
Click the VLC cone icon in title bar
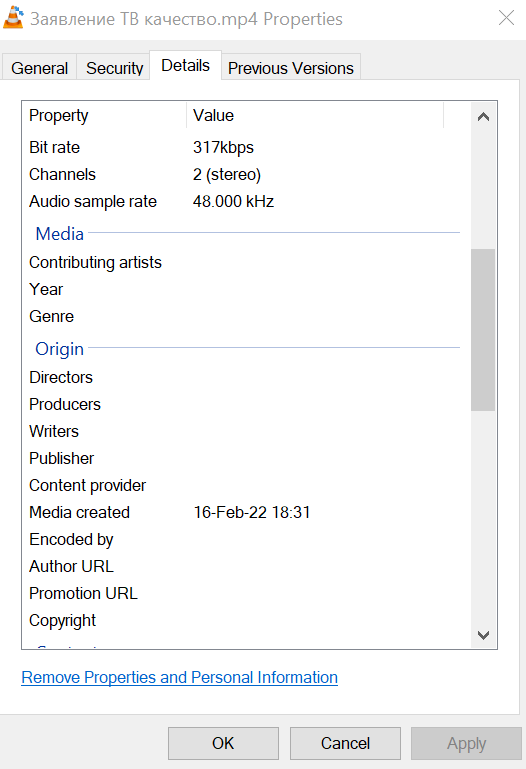click(x=13, y=17)
